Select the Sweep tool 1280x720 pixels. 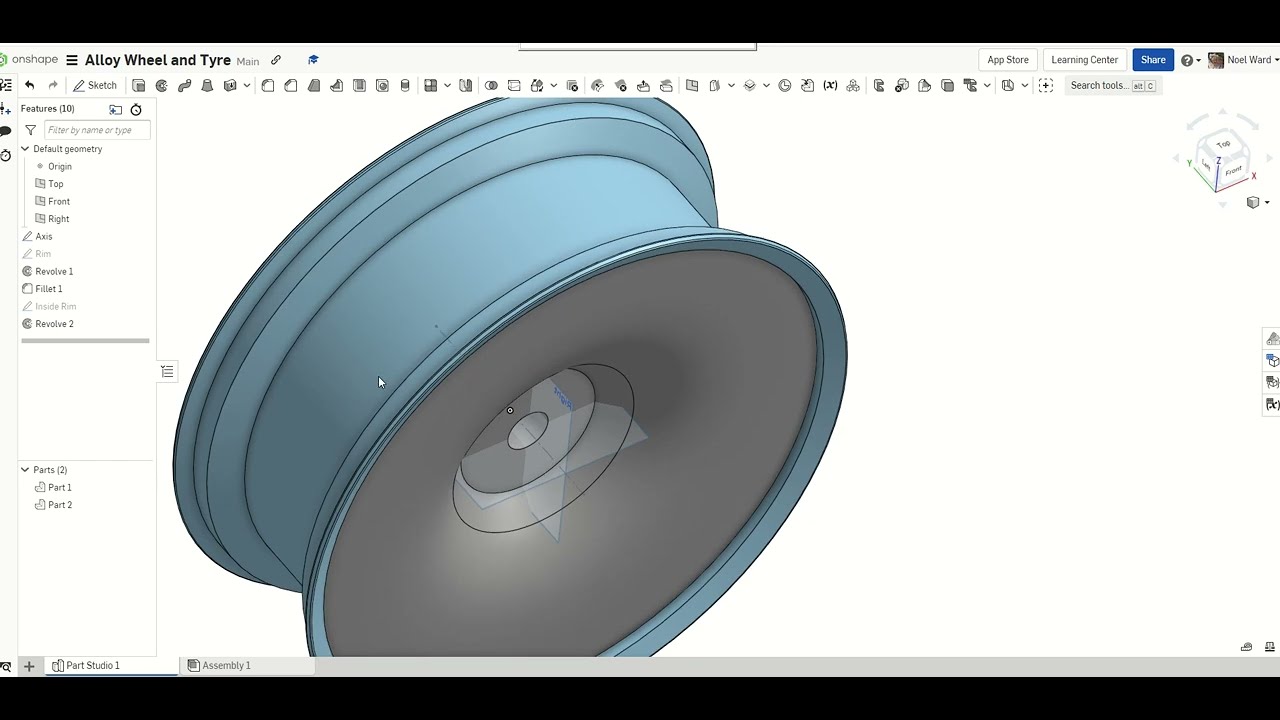point(185,86)
